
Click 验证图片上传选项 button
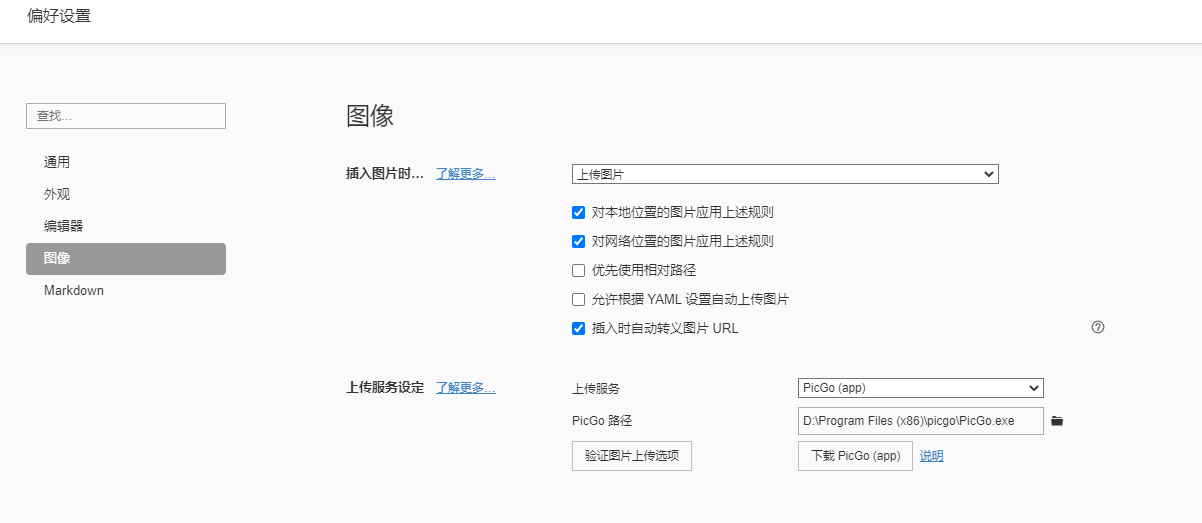click(x=632, y=455)
